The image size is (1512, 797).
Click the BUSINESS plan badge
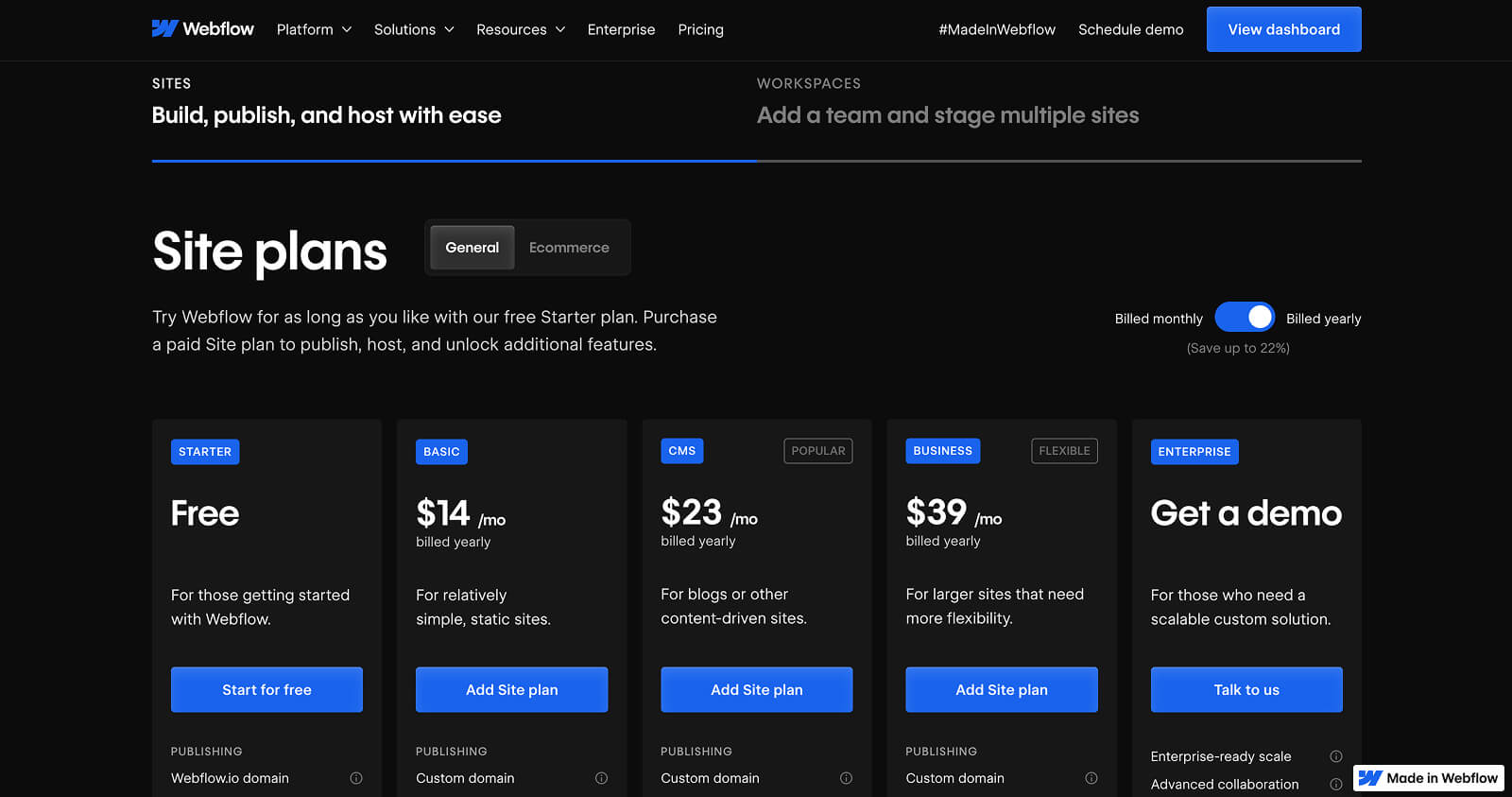[x=942, y=451]
